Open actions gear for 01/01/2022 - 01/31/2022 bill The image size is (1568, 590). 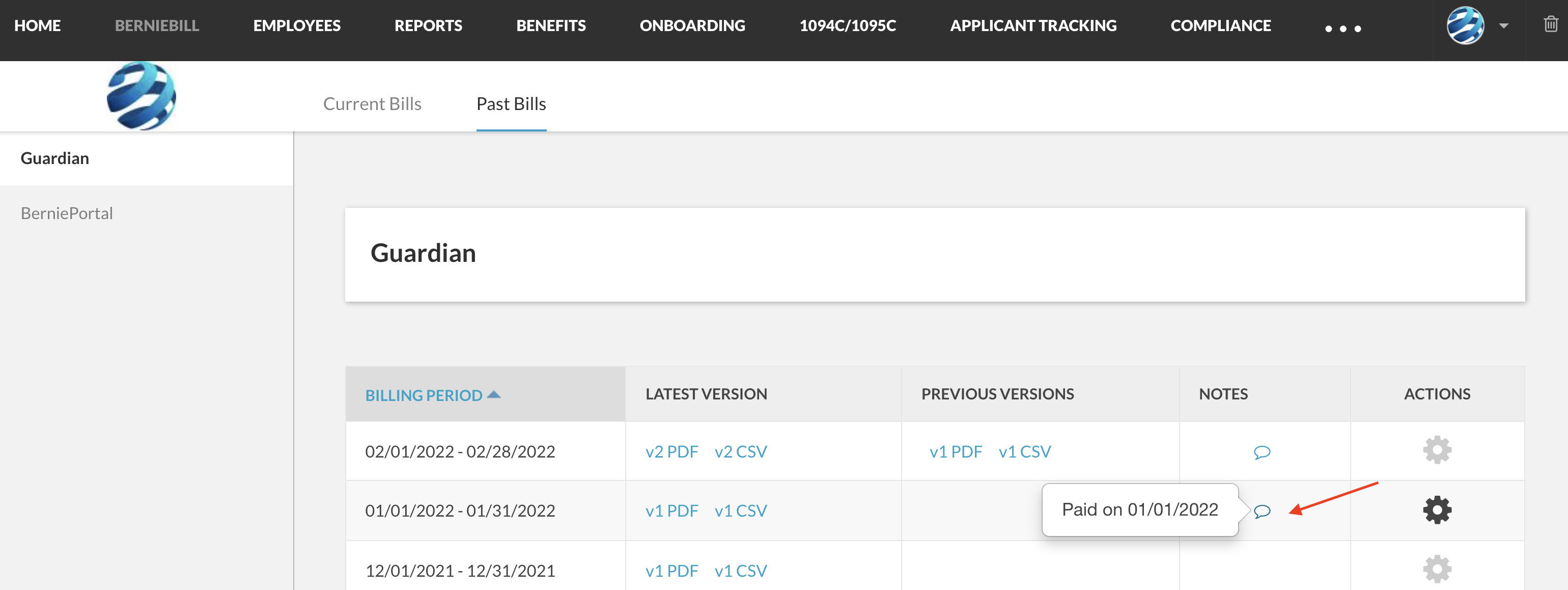[1437, 510]
